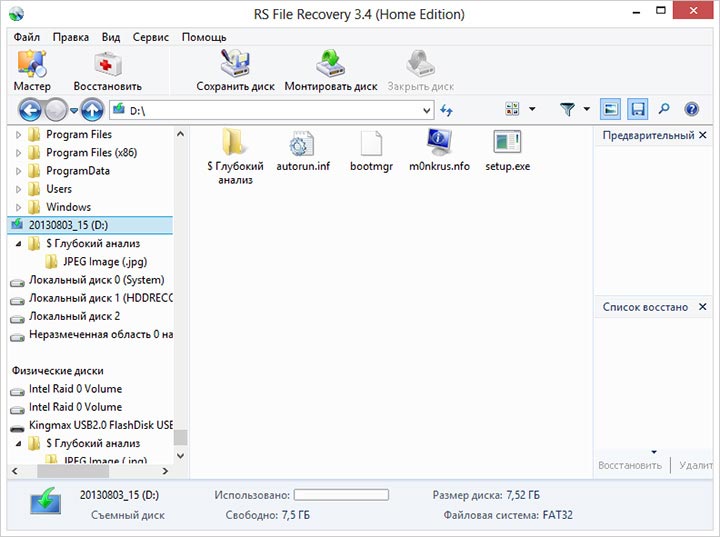Expand the Program Files tree node

tap(18, 135)
